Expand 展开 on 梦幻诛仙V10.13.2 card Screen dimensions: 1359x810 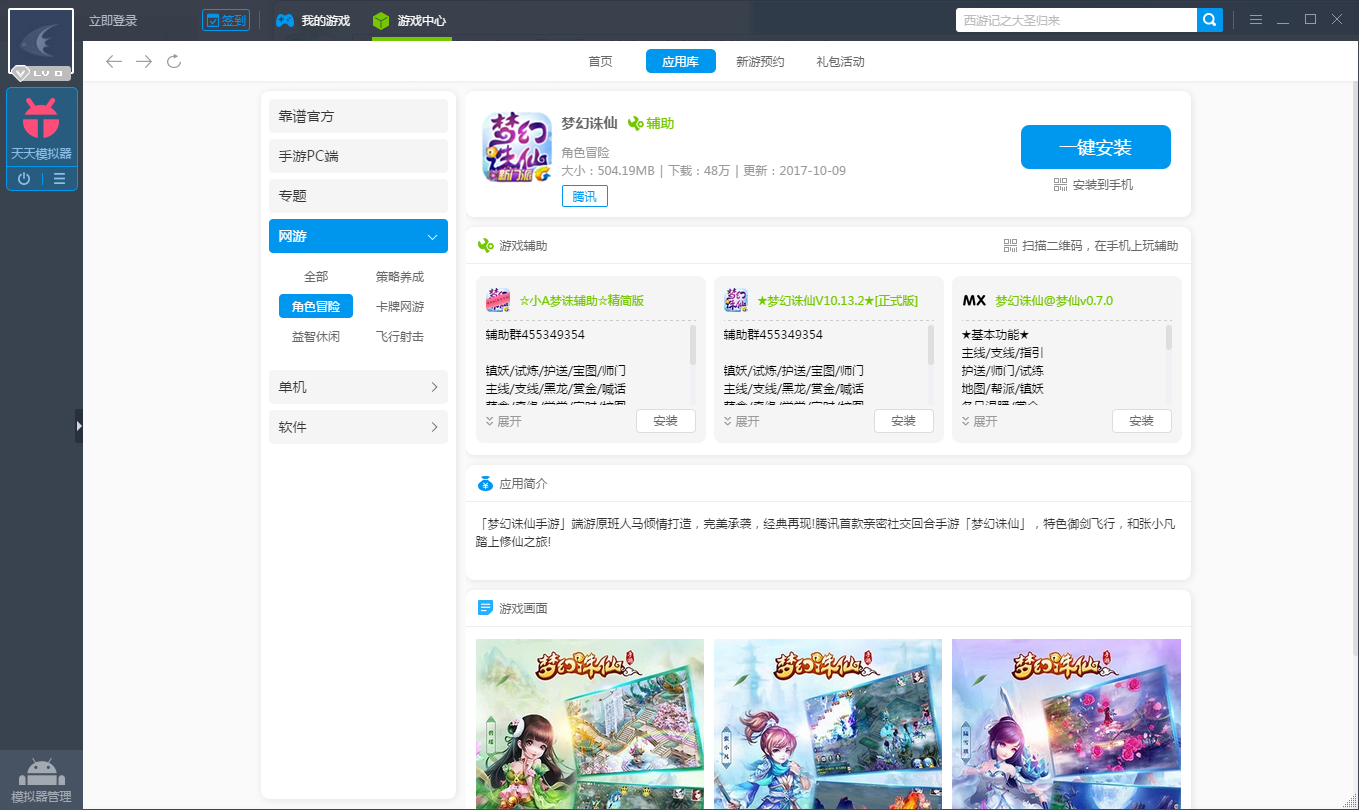point(742,422)
